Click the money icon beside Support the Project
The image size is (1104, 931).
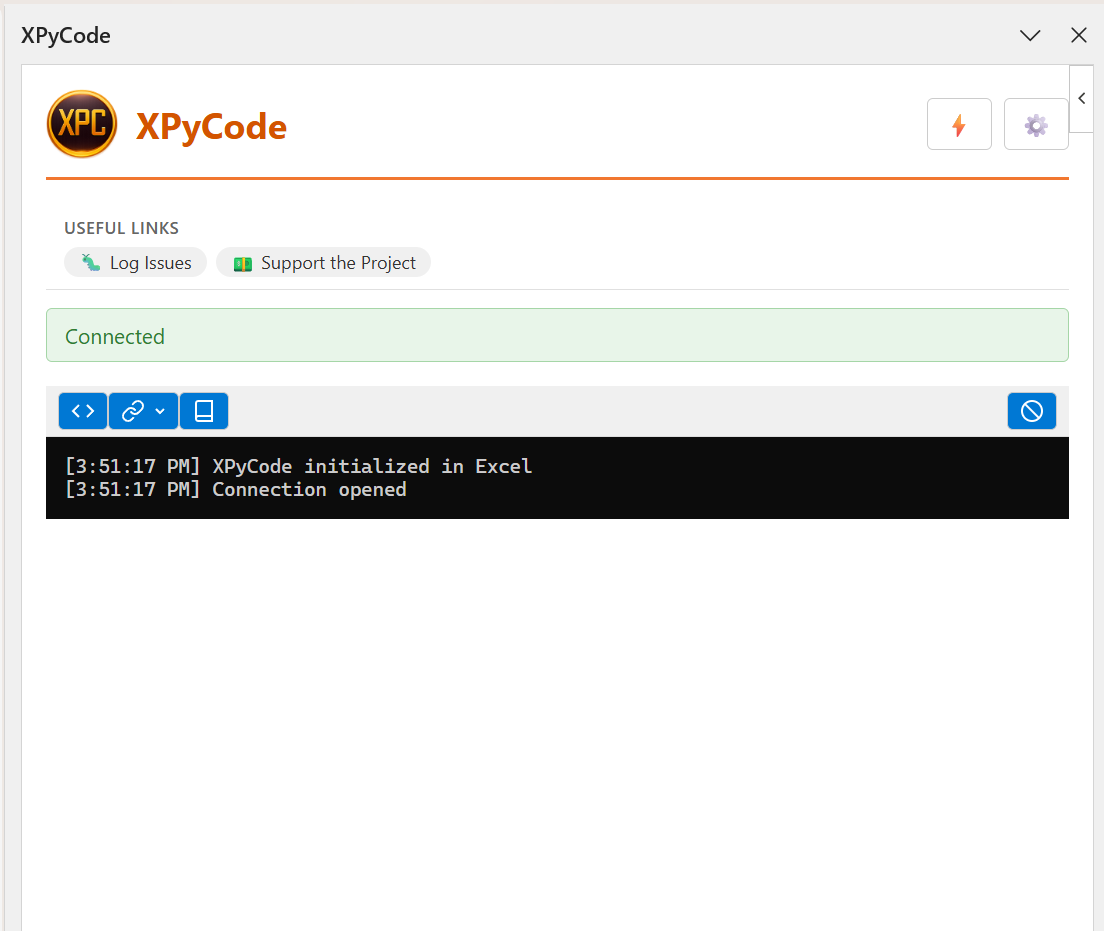point(242,264)
